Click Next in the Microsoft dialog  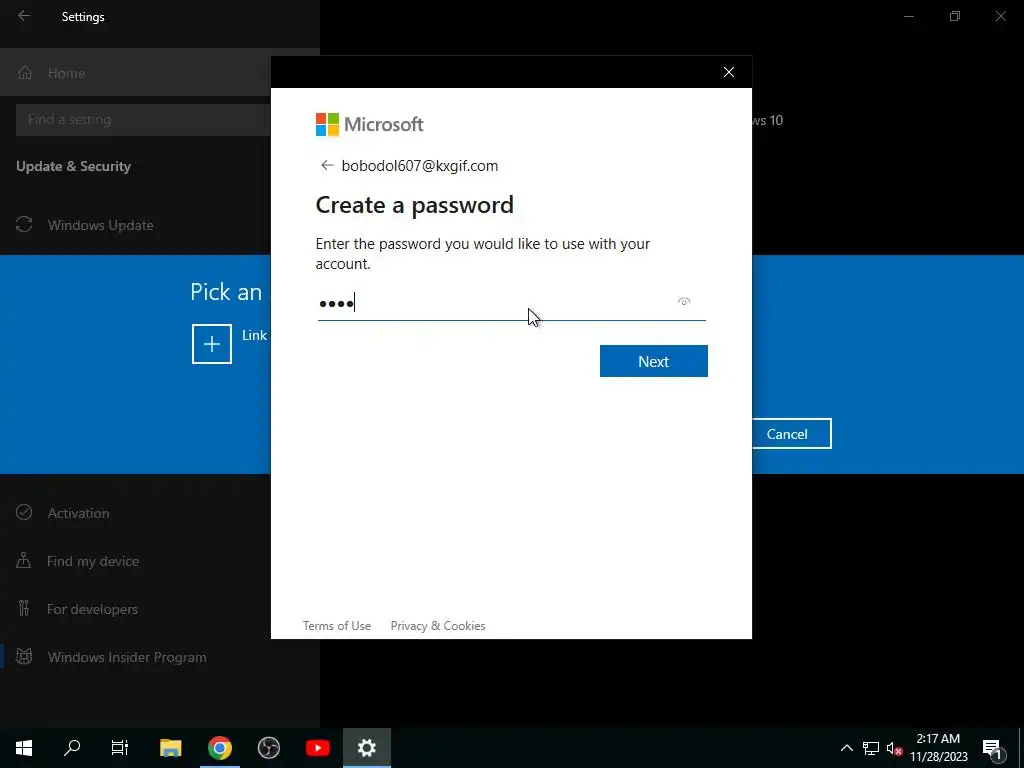point(653,361)
